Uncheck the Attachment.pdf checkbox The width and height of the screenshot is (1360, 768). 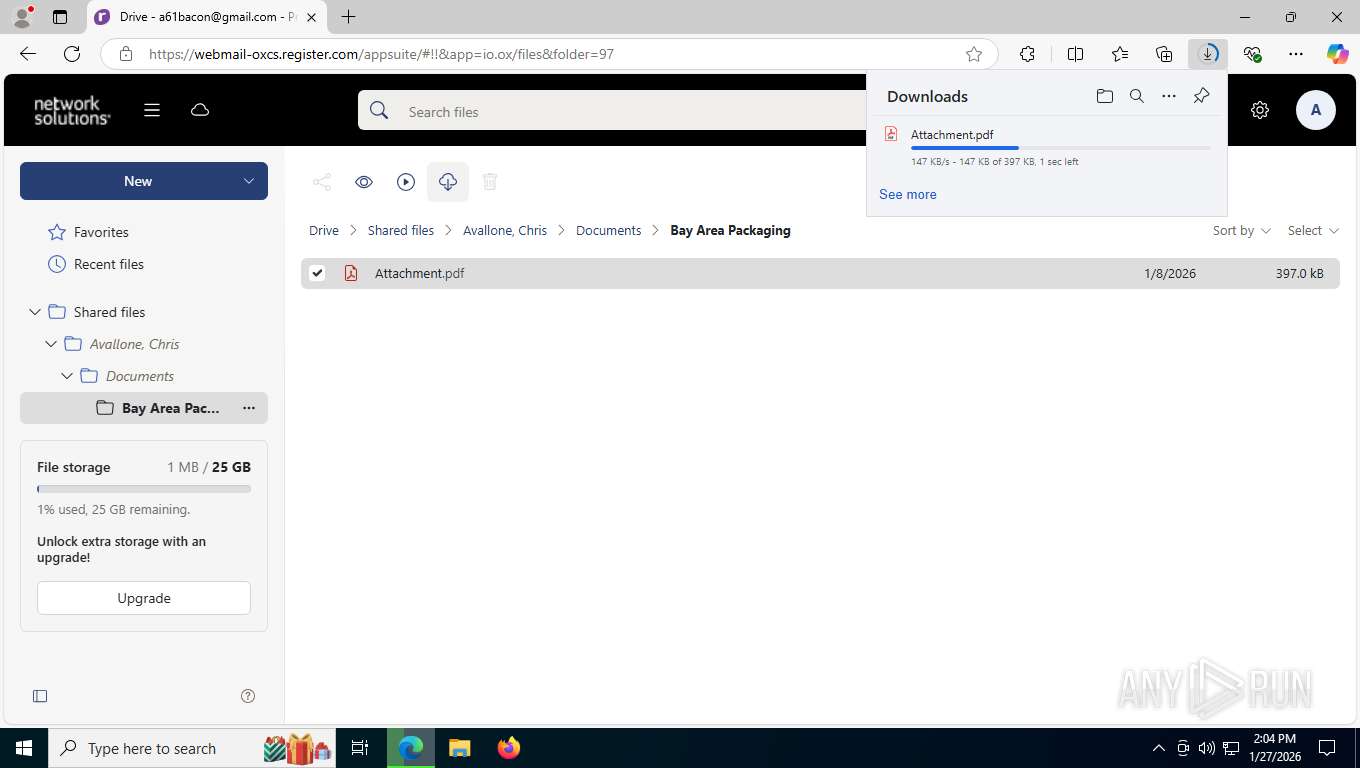(x=317, y=273)
